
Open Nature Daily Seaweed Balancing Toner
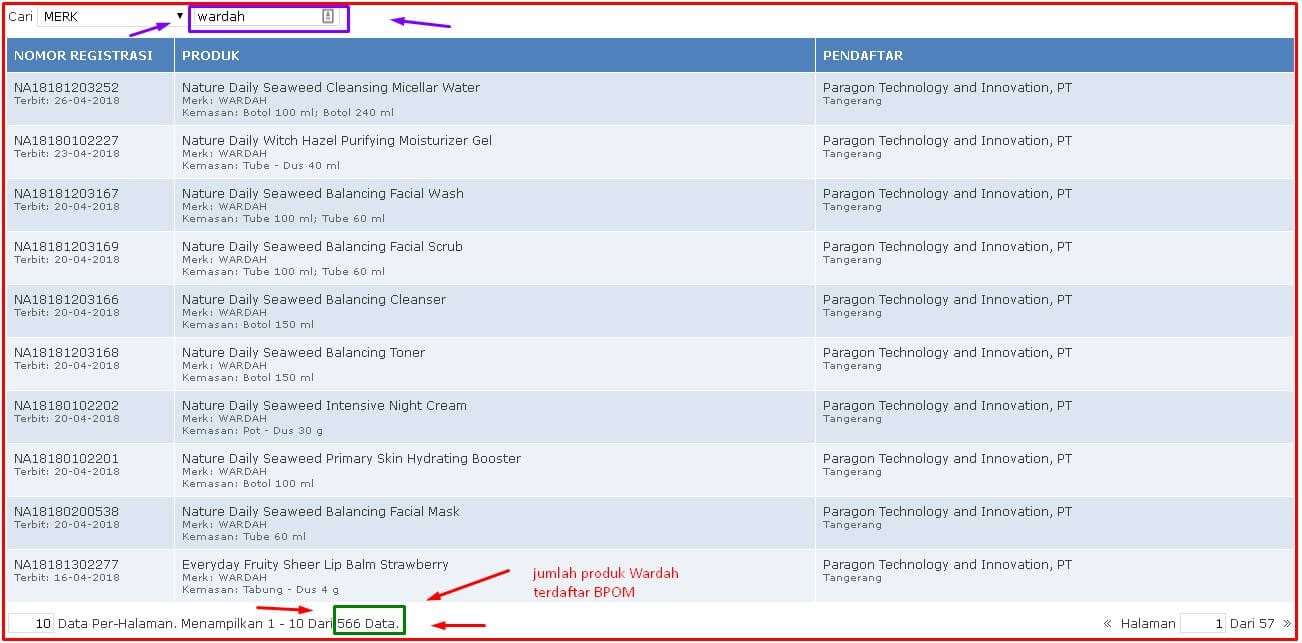(x=303, y=353)
